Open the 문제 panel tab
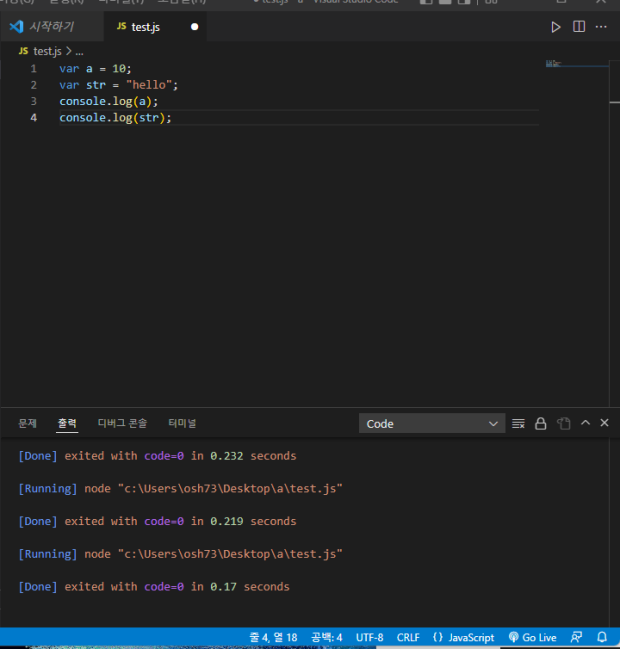 [27, 423]
